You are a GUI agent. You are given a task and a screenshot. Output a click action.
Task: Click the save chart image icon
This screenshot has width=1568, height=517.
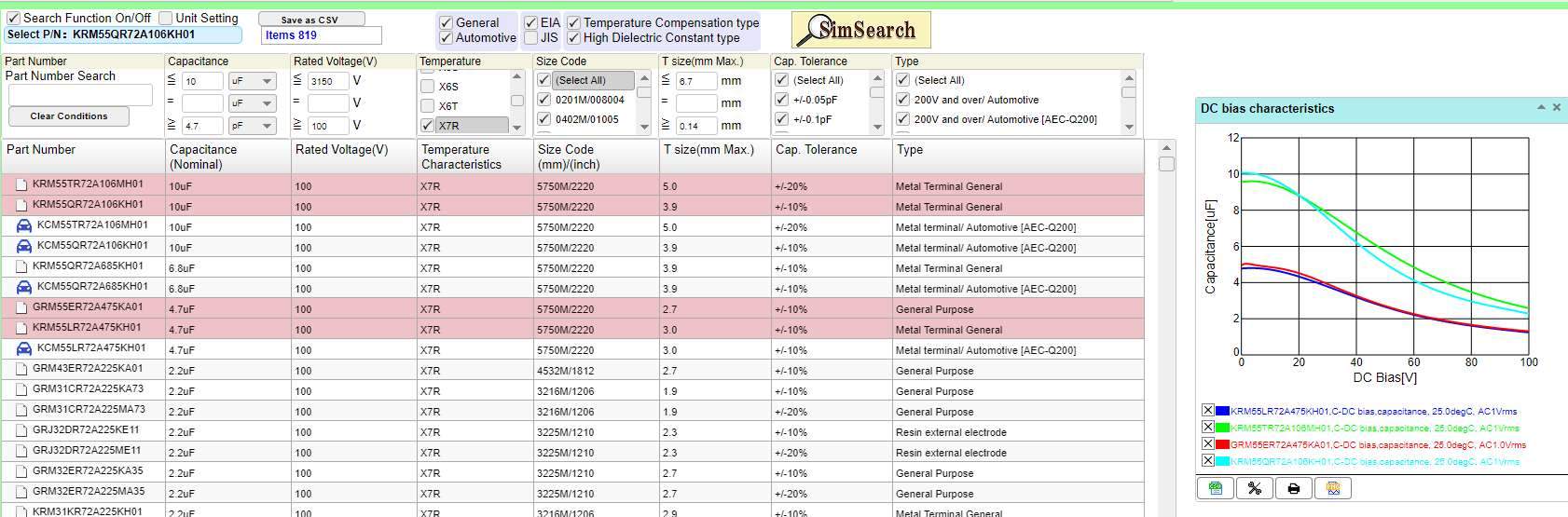point(1332,488)
